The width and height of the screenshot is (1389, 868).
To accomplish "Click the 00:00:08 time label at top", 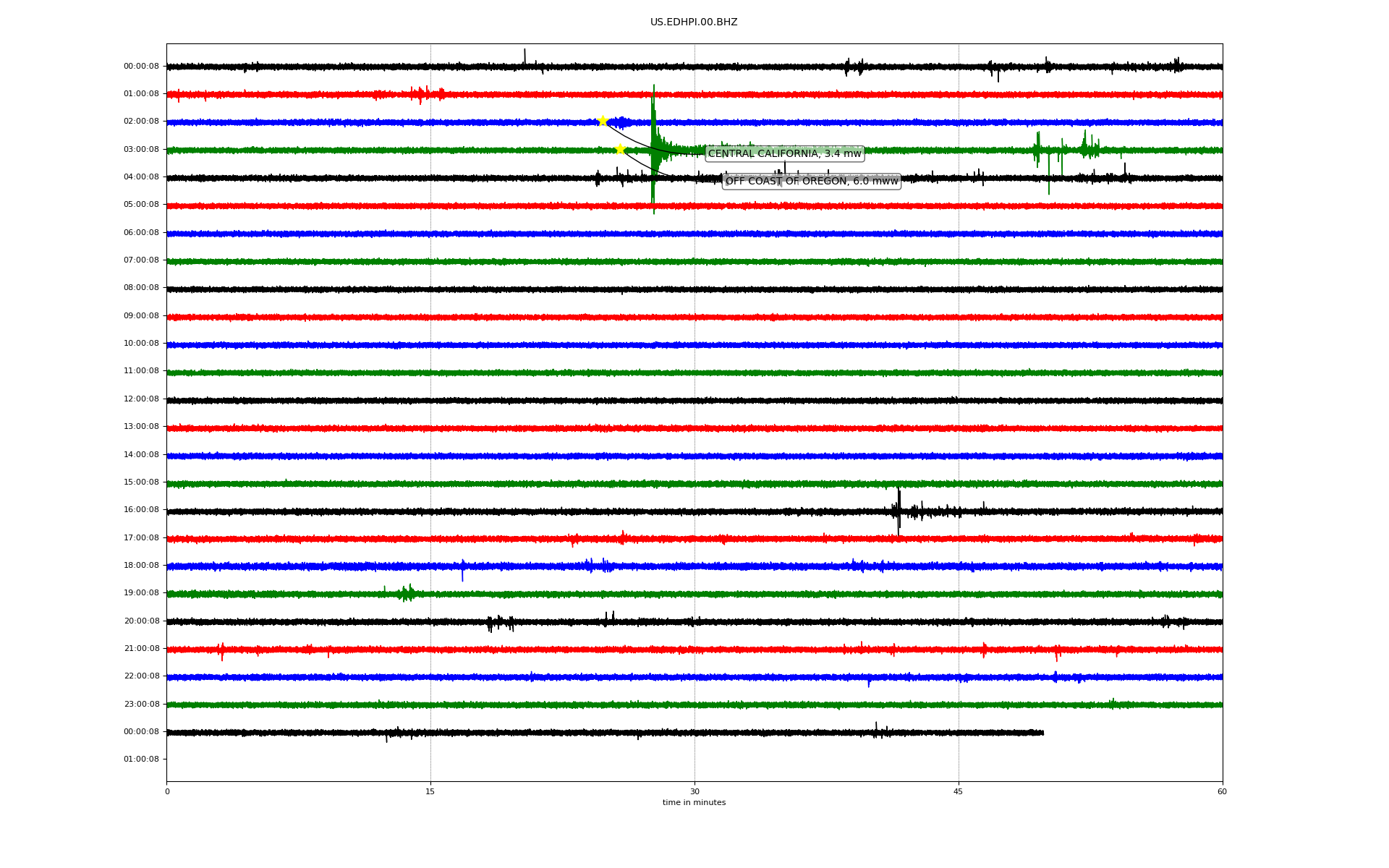I will [141, 66].
